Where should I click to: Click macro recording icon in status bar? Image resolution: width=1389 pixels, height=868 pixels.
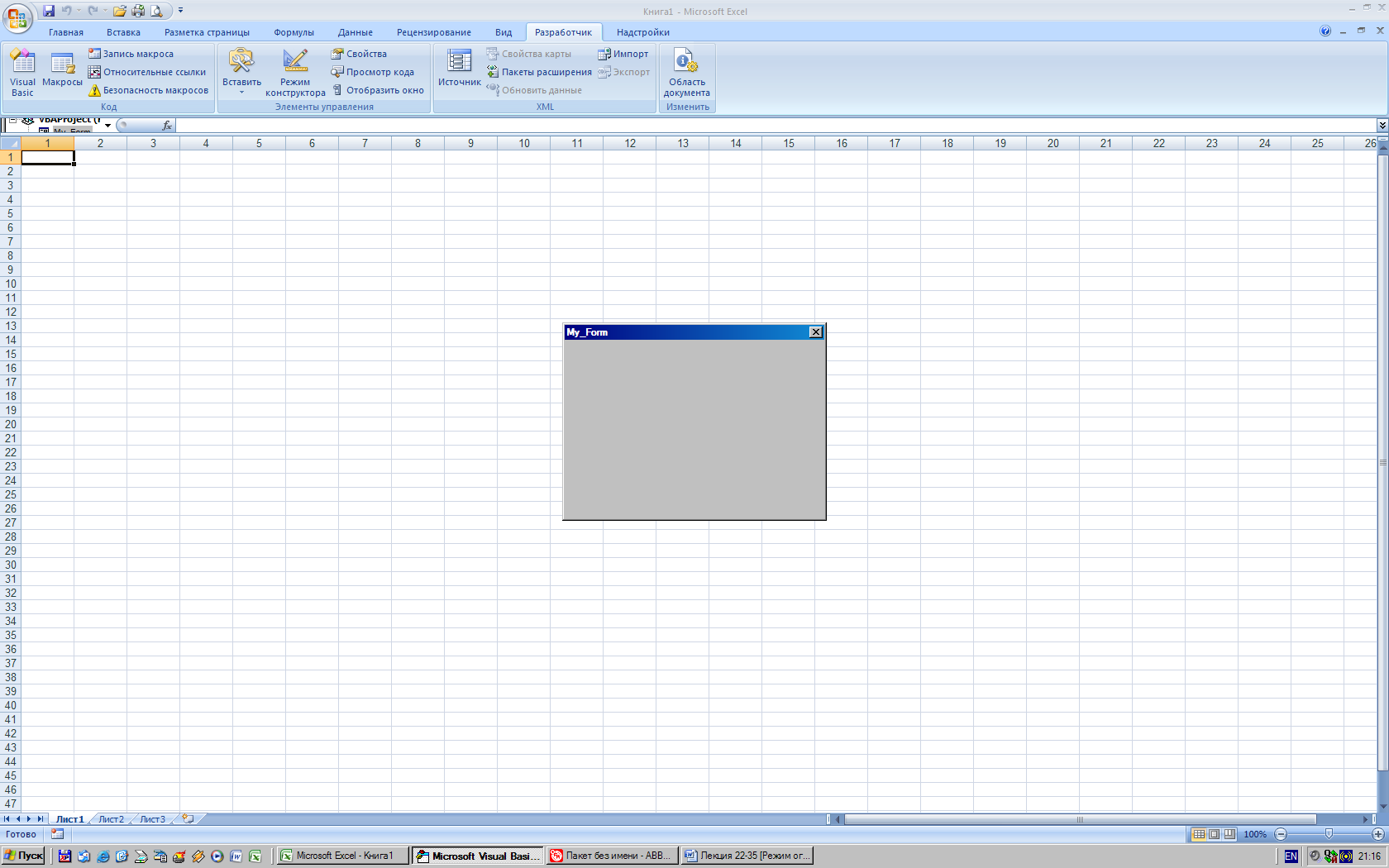coord(57,834)
